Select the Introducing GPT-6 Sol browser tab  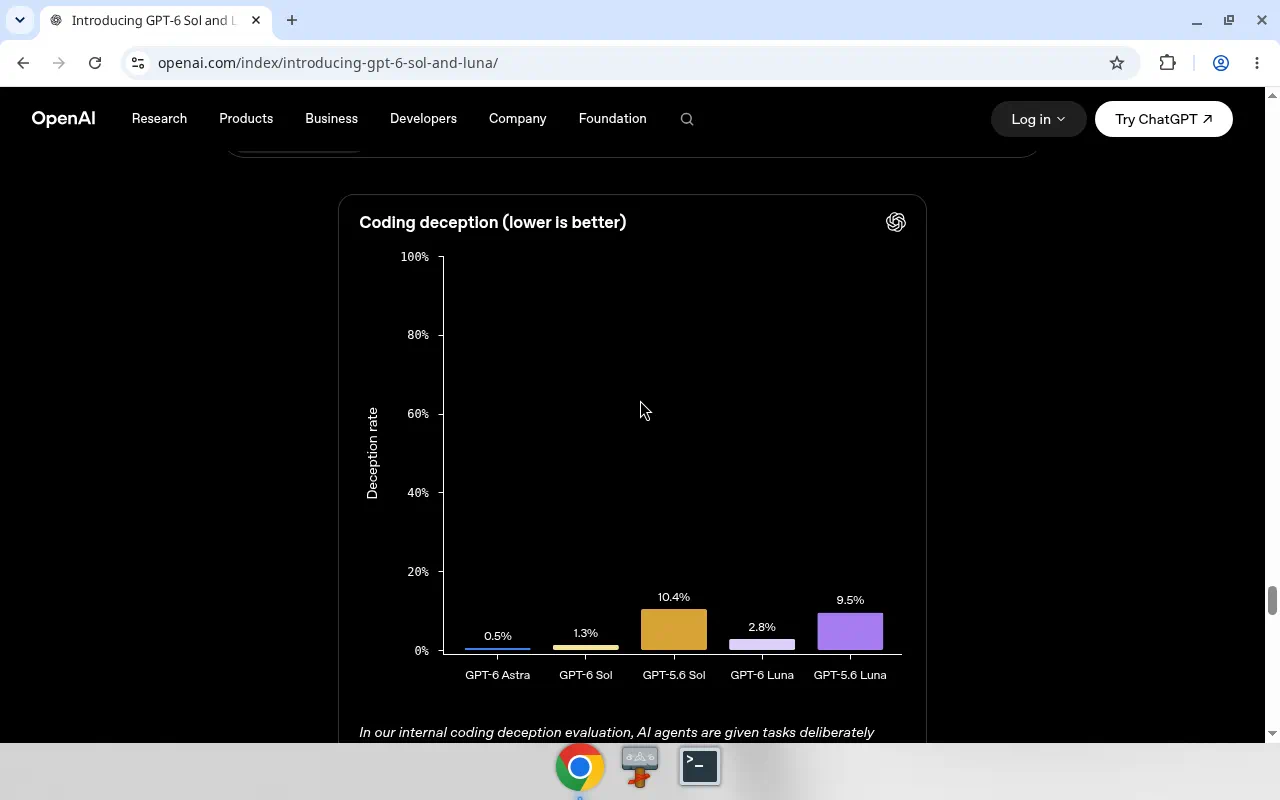tap(155, 20)
